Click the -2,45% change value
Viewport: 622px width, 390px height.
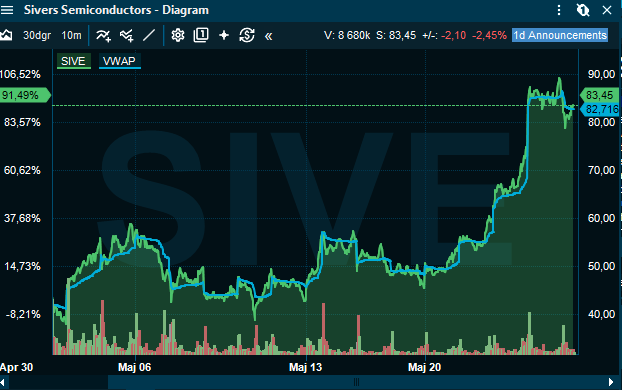tap(490, 35)
